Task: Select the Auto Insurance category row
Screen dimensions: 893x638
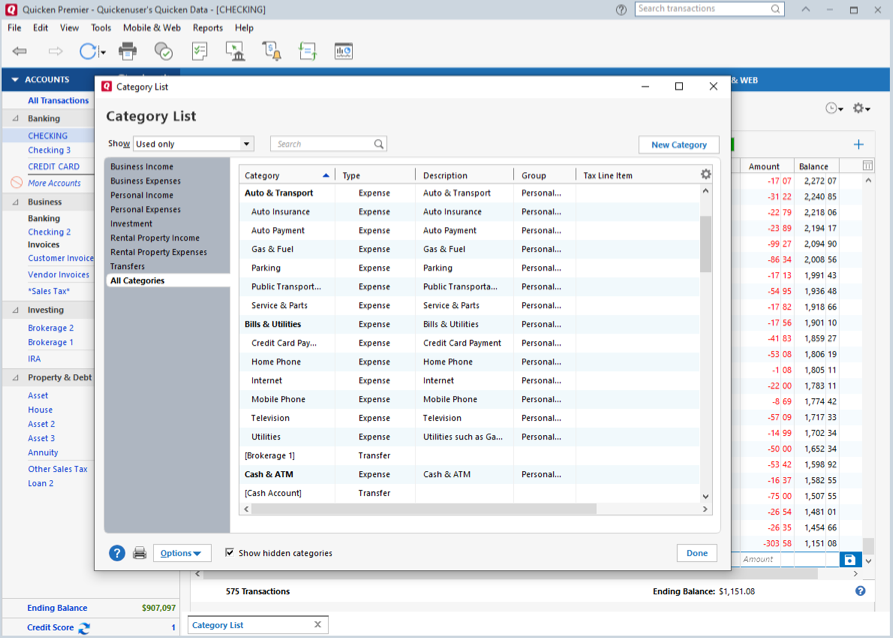Action: click(469, 212)
